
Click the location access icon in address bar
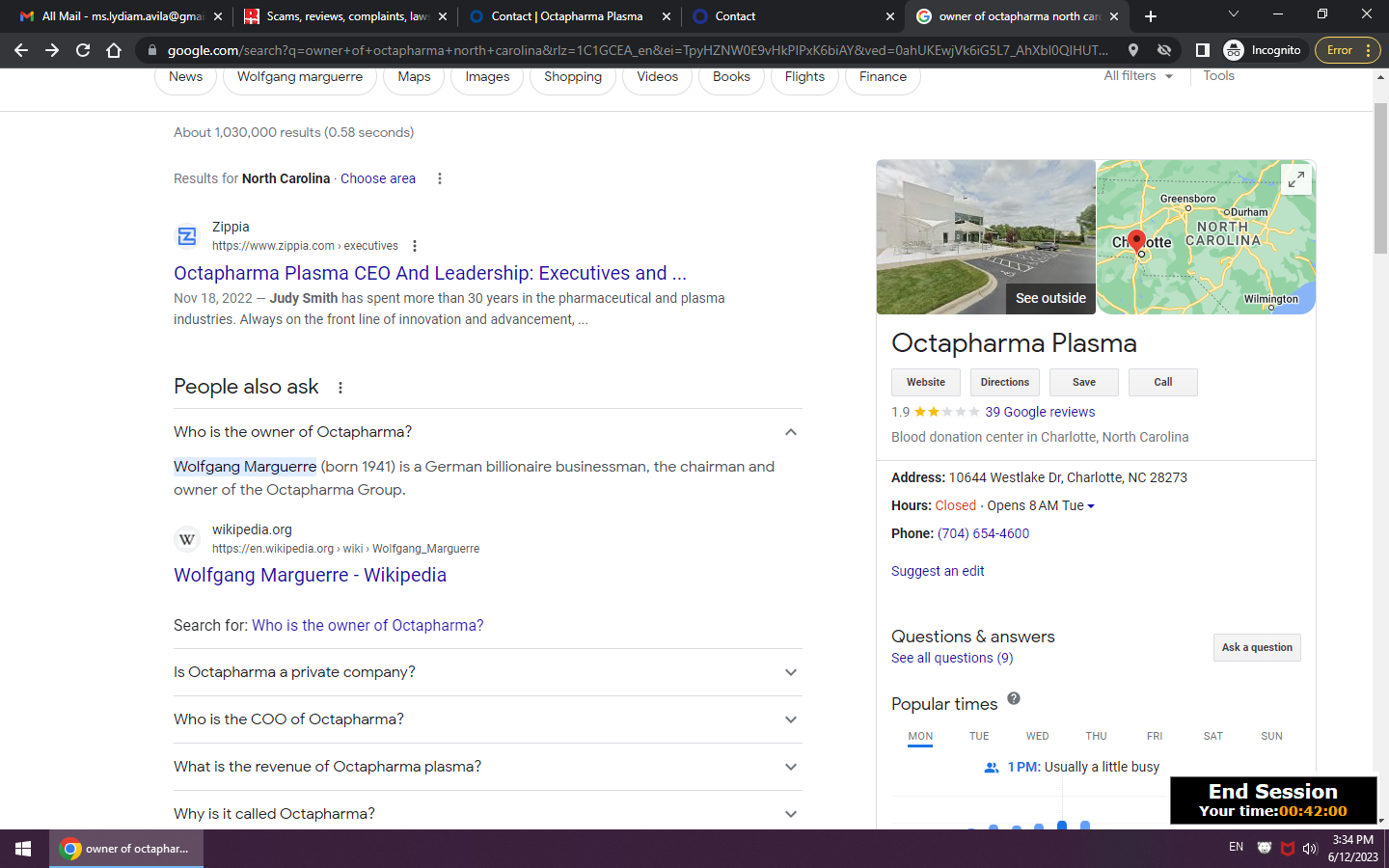click(x=1133, y=50)
